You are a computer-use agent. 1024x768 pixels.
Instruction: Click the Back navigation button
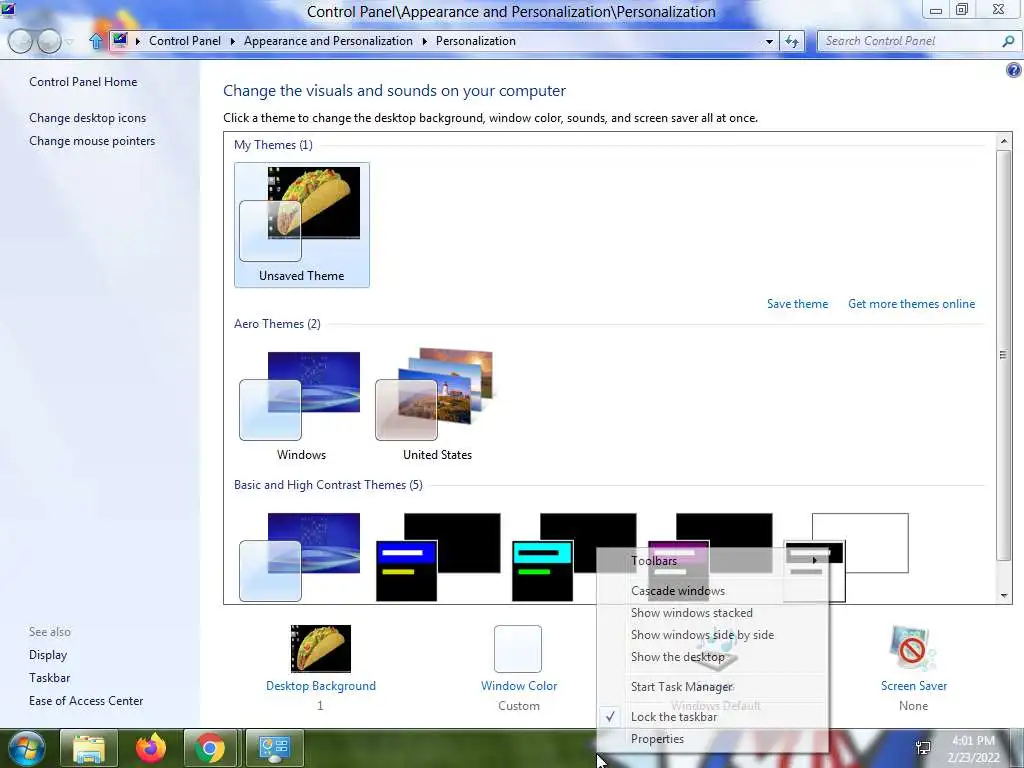(x=20, y=41)
